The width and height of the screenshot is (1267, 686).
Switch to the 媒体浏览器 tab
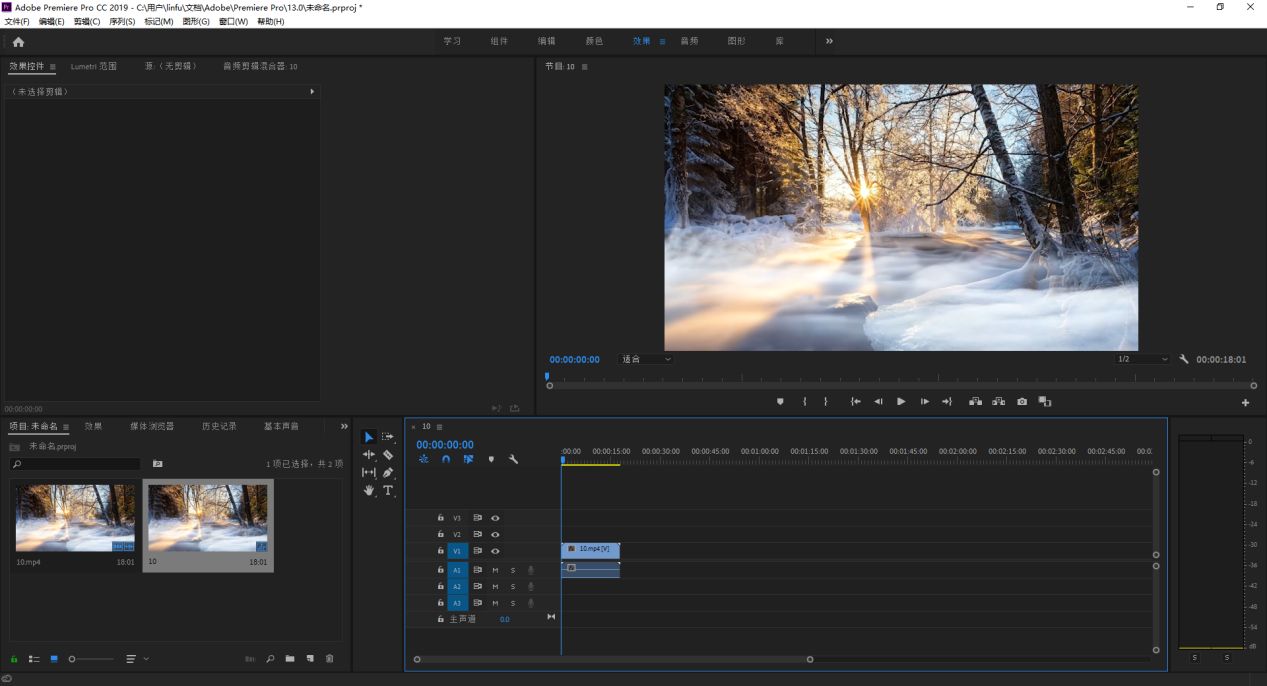[x=152, y=426]
